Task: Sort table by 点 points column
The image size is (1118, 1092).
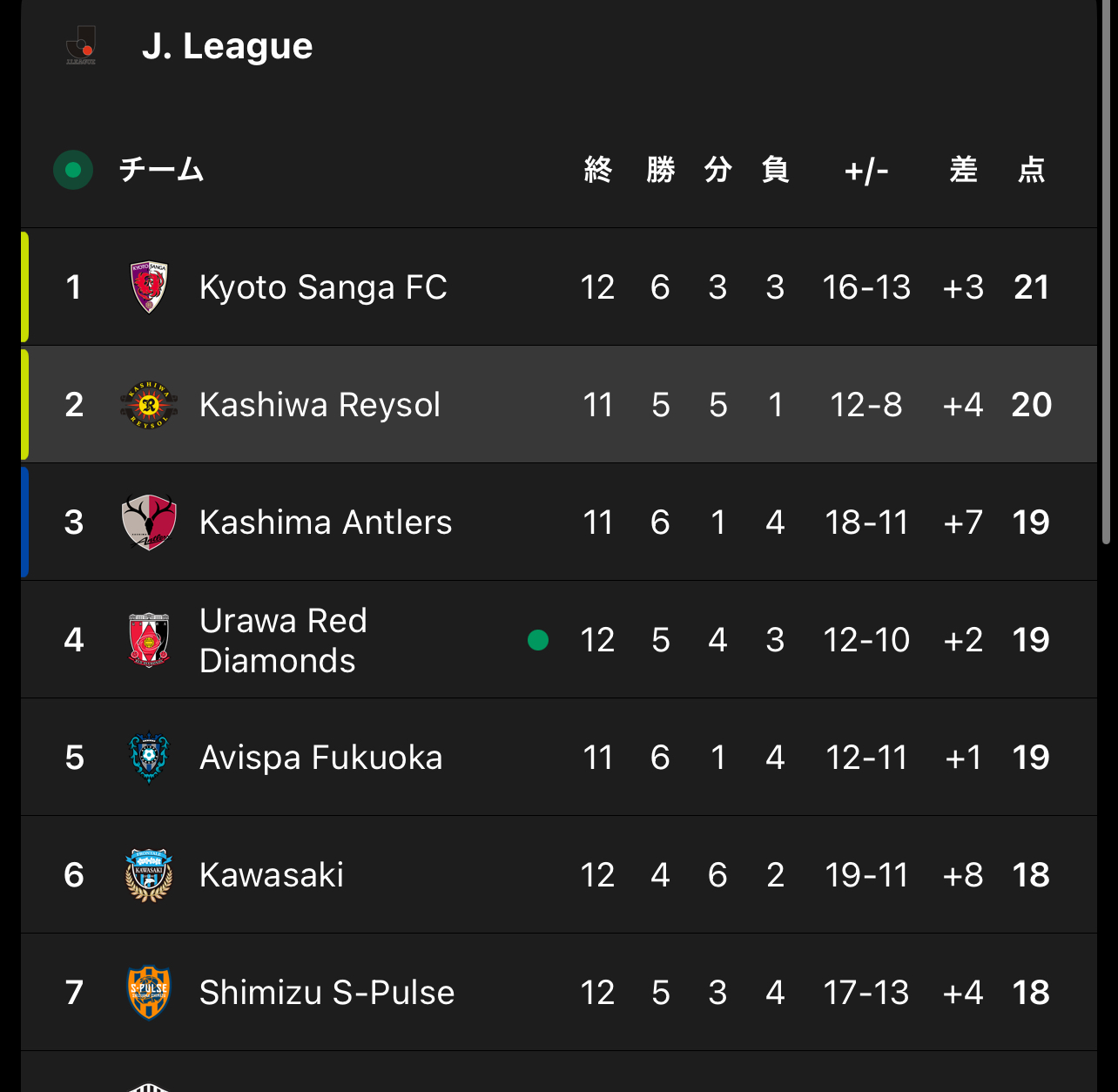Action: [1032, 170]
